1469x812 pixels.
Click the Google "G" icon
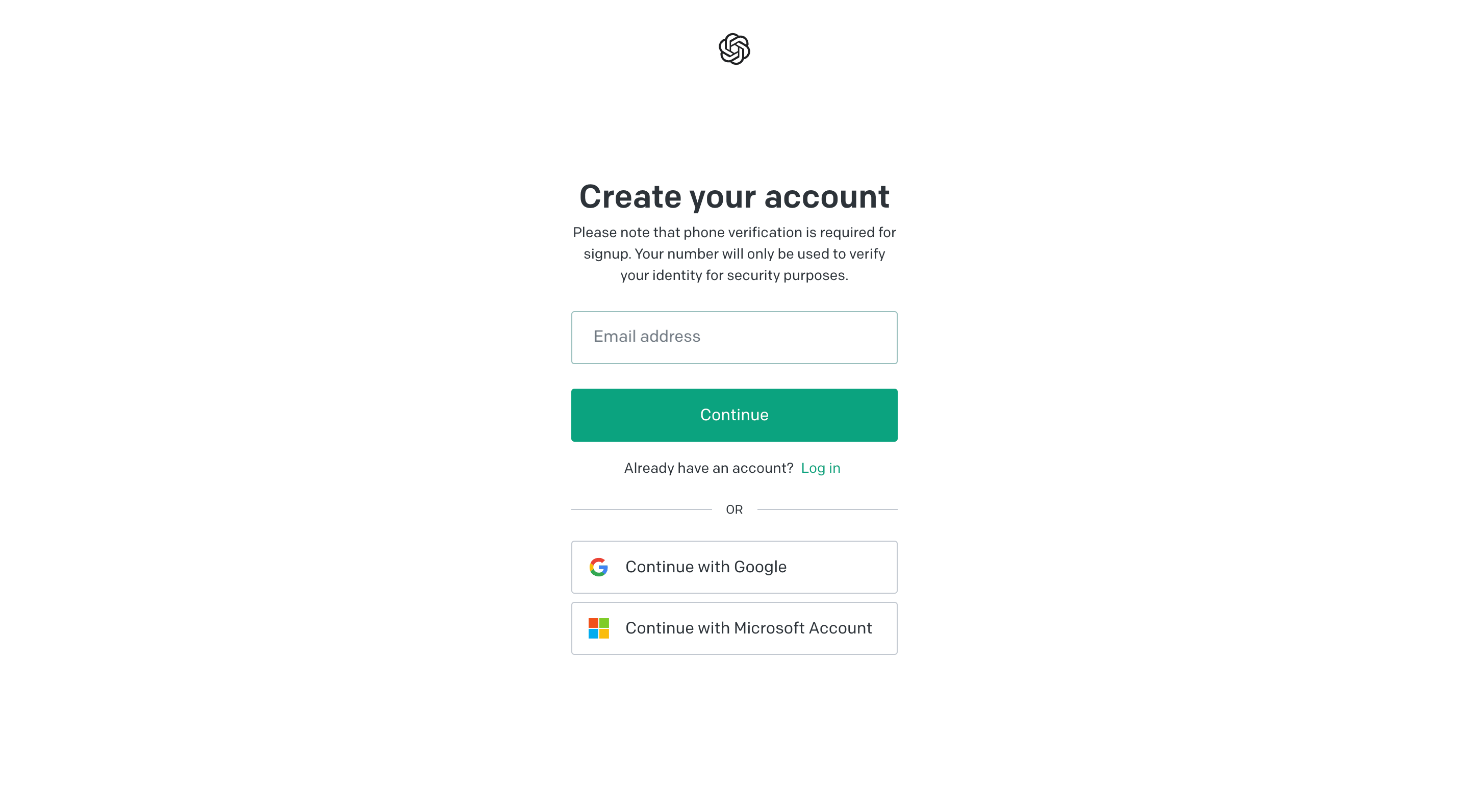coord(598,567)
